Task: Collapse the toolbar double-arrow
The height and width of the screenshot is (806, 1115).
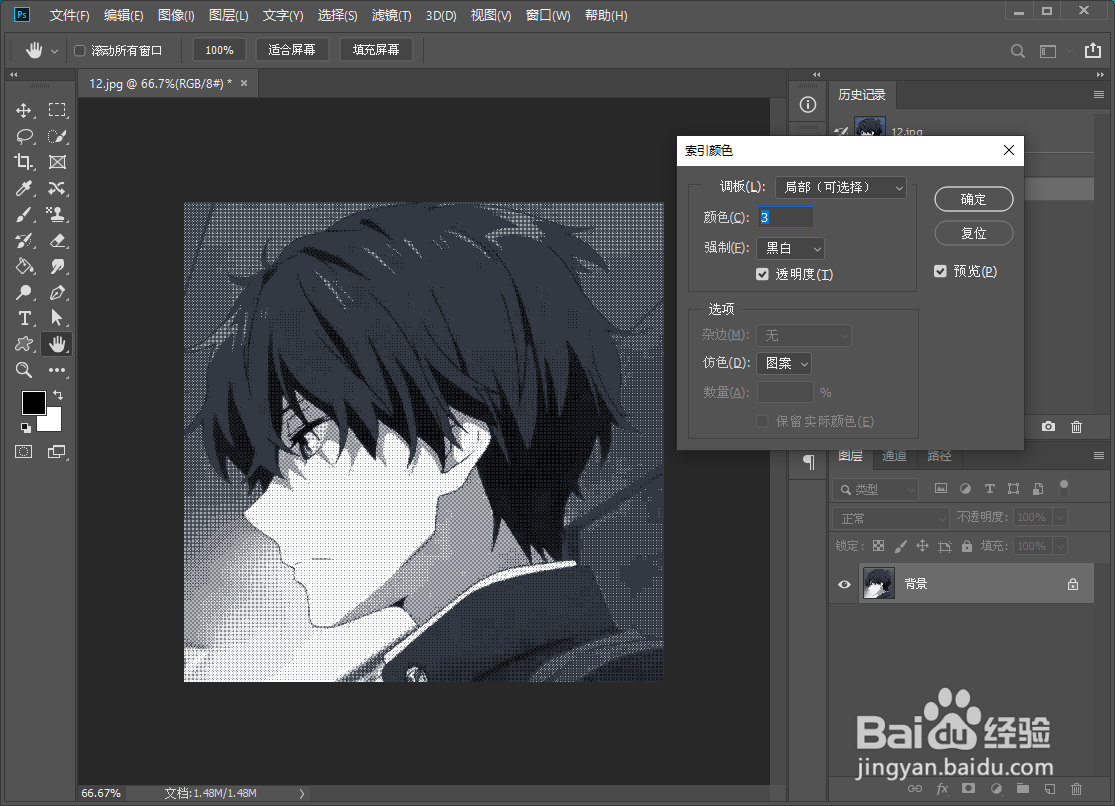Action: point(14,74)
